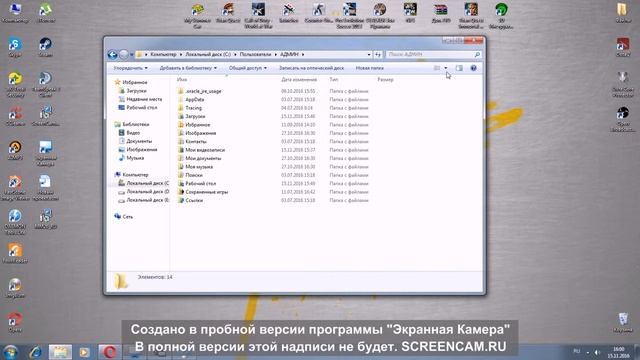Expand the arrow after Пользователи in breadcrumb
This screenshot has width=640, height=360.
(276, 54)
